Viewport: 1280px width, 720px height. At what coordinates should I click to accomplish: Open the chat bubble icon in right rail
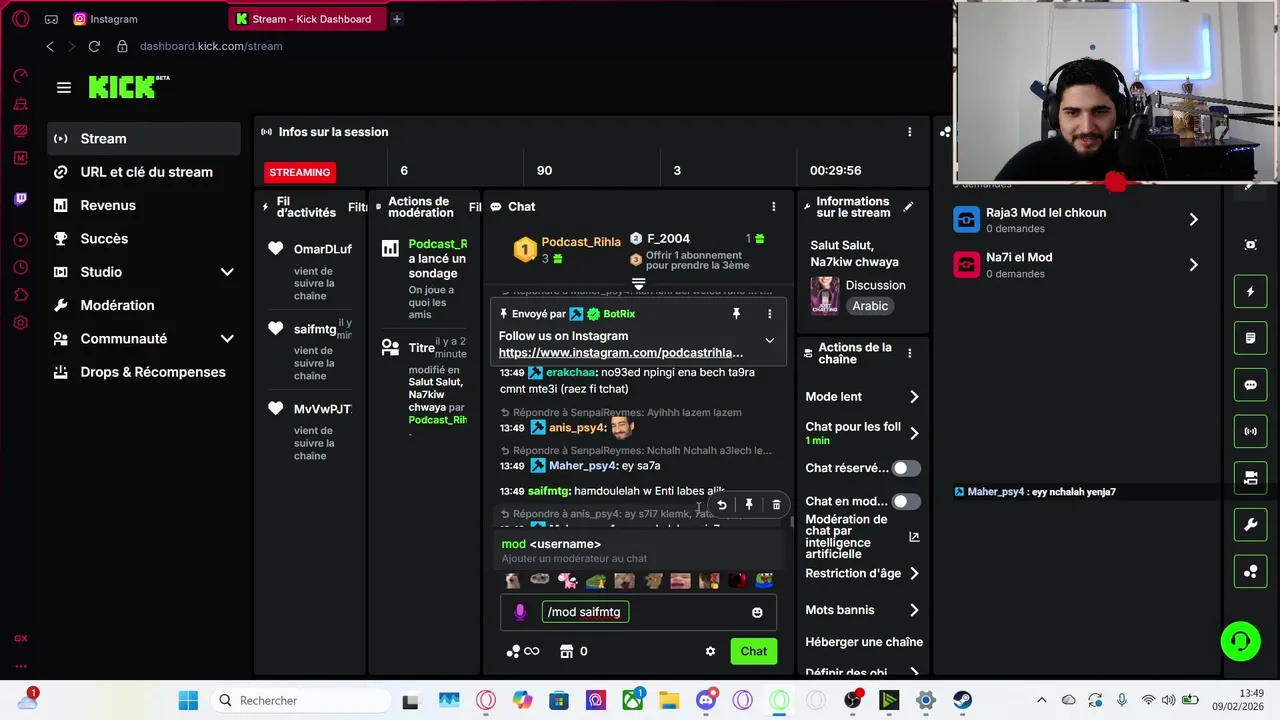click(1250, 385)
